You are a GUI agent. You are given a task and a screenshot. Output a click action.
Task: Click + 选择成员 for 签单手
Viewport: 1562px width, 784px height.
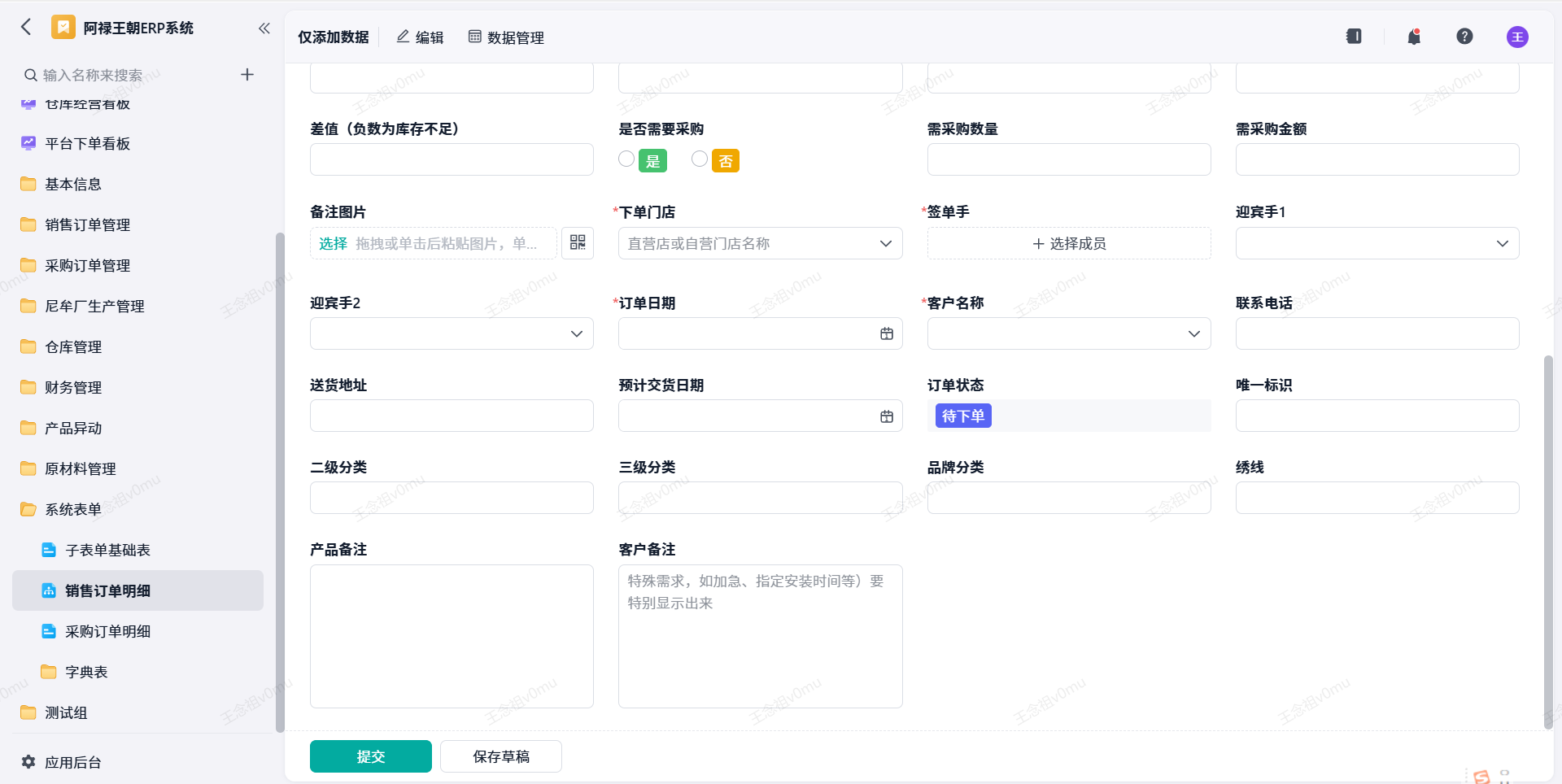click(1069, 243)
